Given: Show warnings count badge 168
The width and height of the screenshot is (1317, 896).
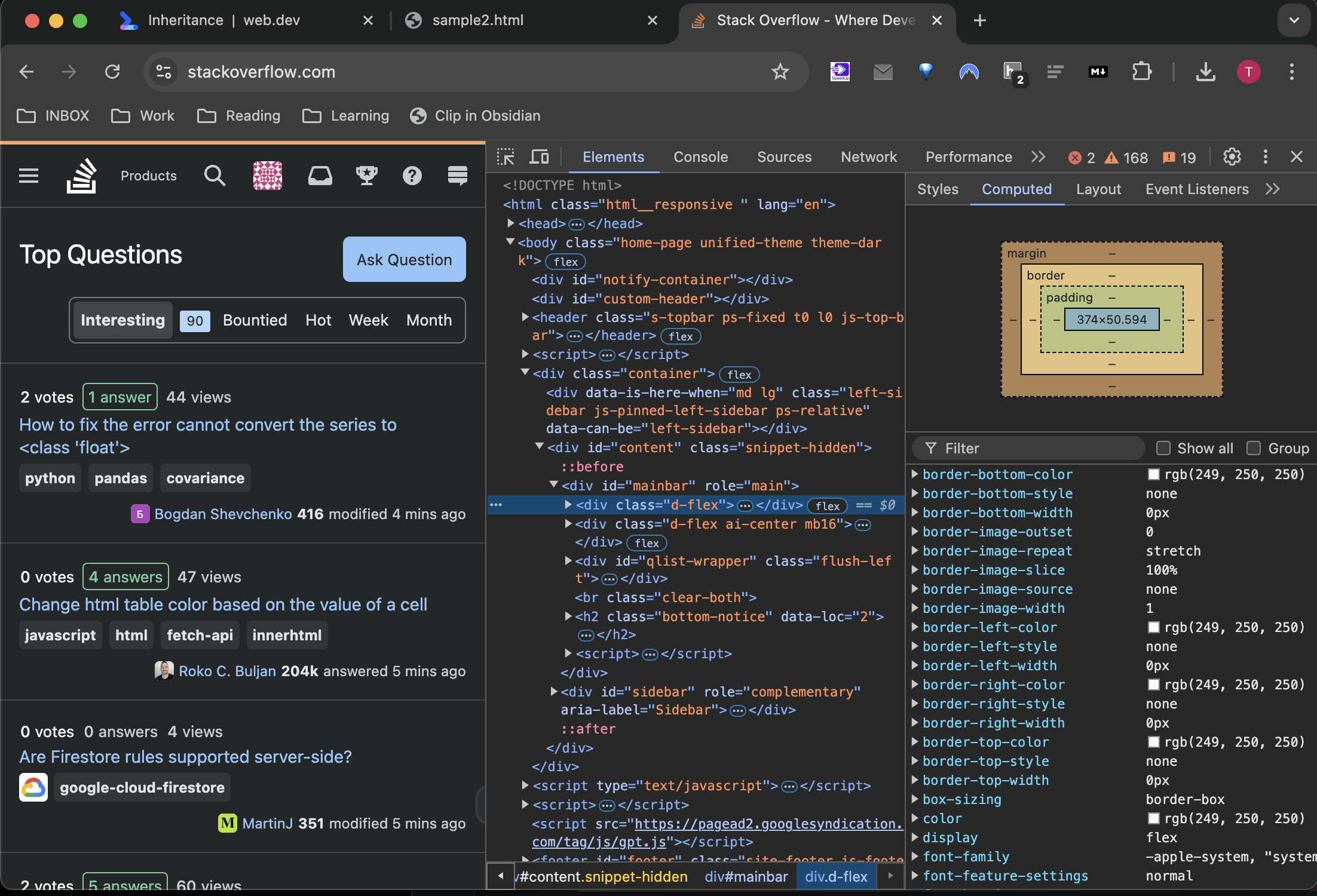Looking at the screenshot, I should tap(1126, 158).
